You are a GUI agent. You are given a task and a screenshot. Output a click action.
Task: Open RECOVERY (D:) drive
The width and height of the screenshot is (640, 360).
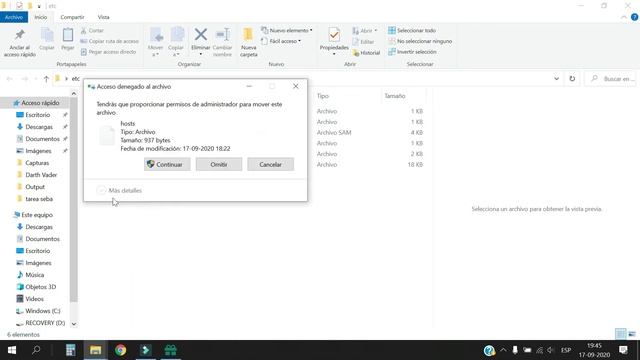coord(45,323)
